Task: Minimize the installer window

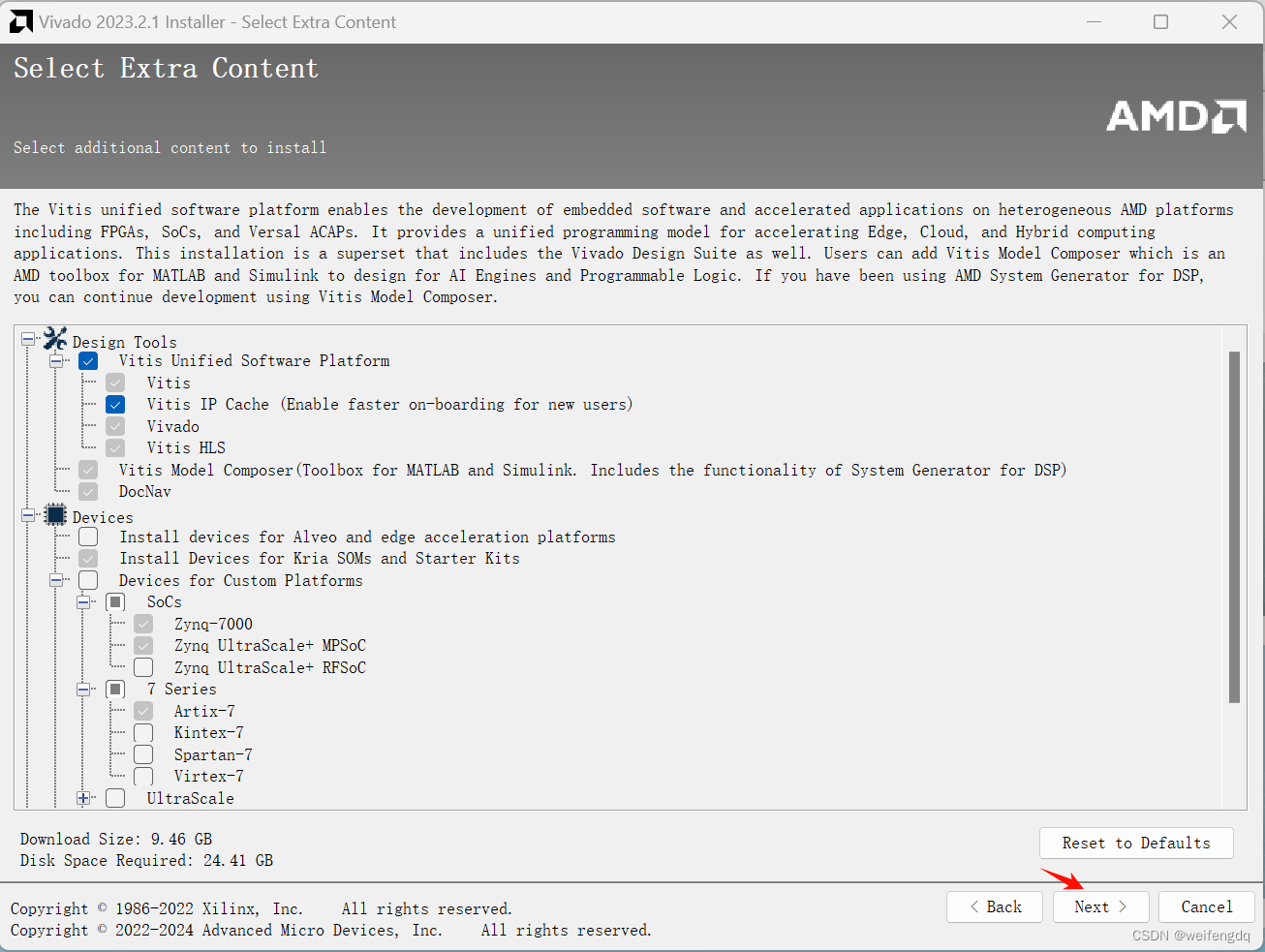Action: click(x=1095, y=21)
